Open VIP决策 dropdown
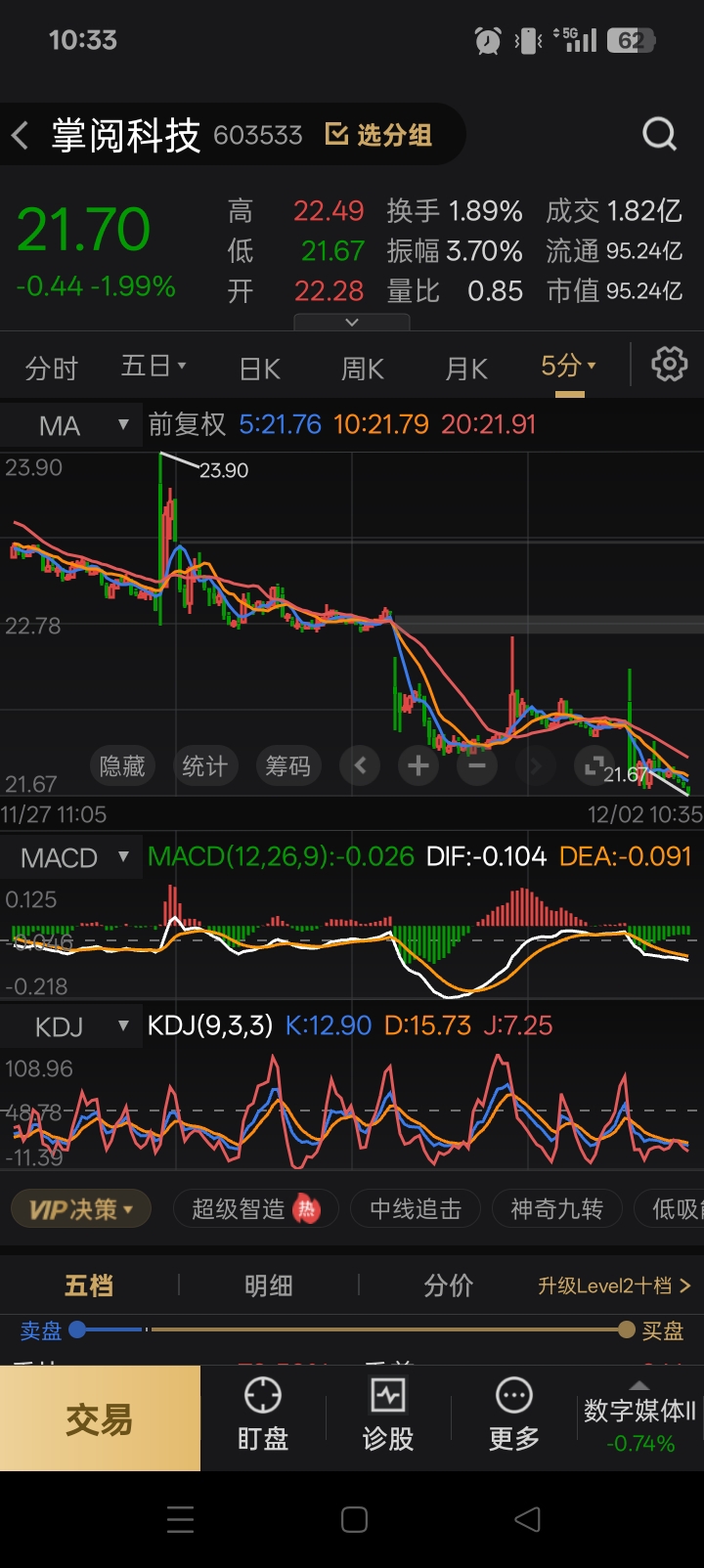Viewport: 704px width, 1568px height. (80, 1209)
